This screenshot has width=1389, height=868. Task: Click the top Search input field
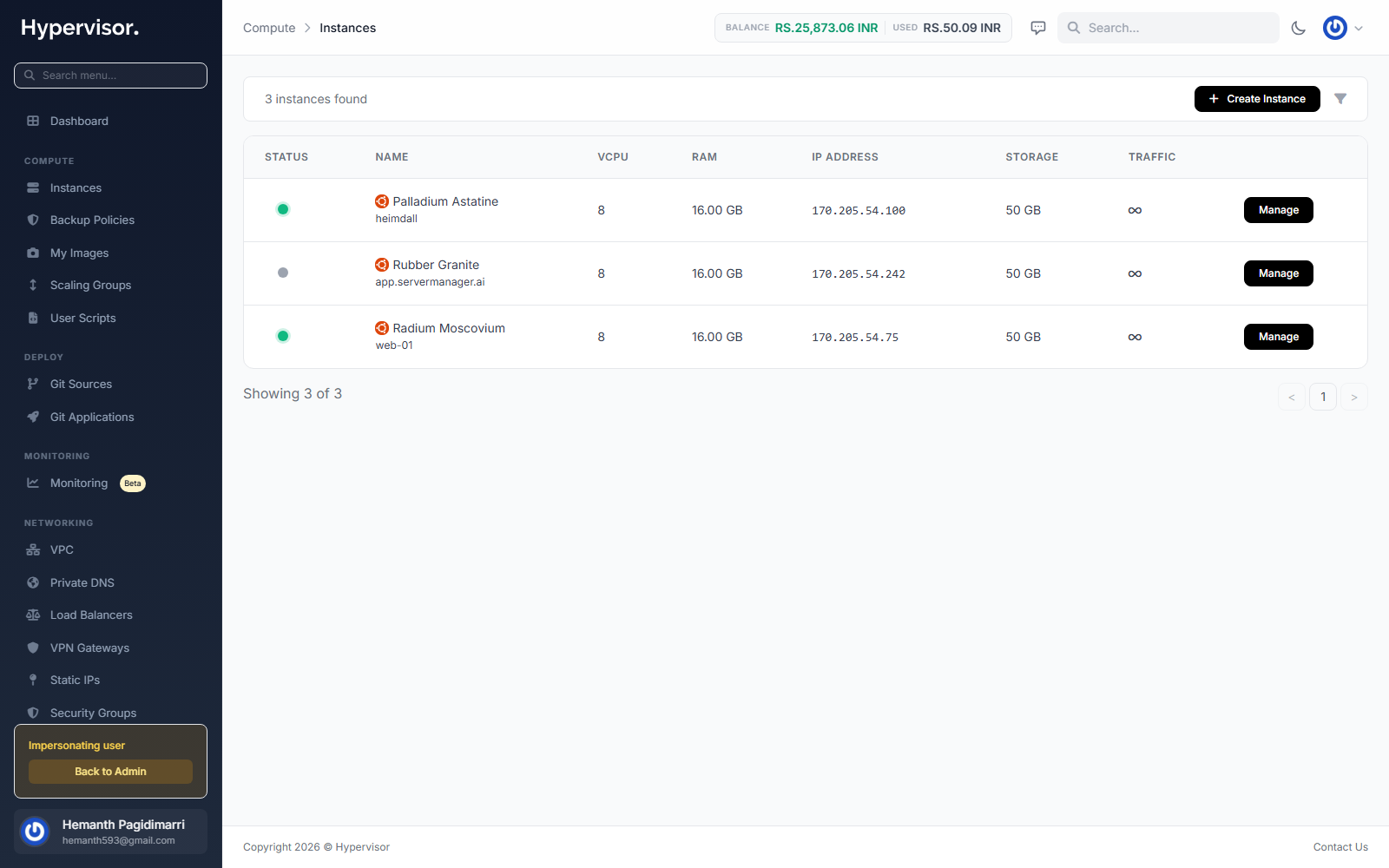click(1168, 28)
